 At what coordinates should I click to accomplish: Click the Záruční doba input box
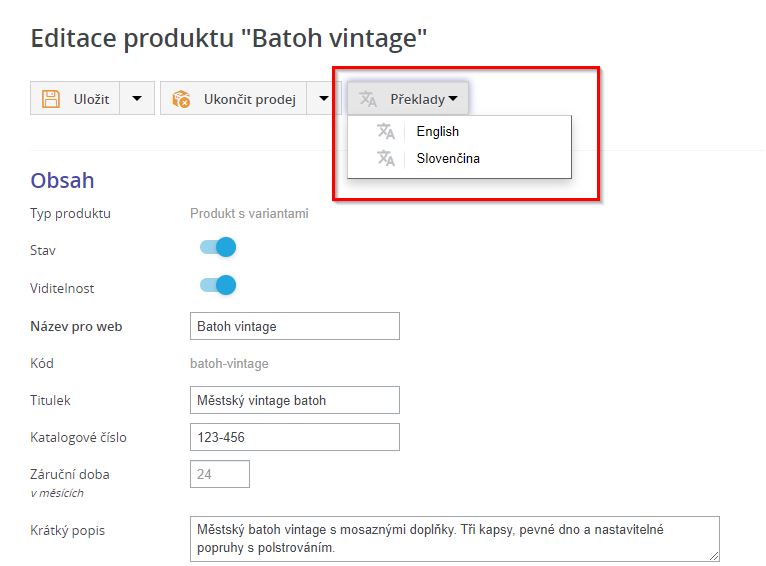[219, 474]
